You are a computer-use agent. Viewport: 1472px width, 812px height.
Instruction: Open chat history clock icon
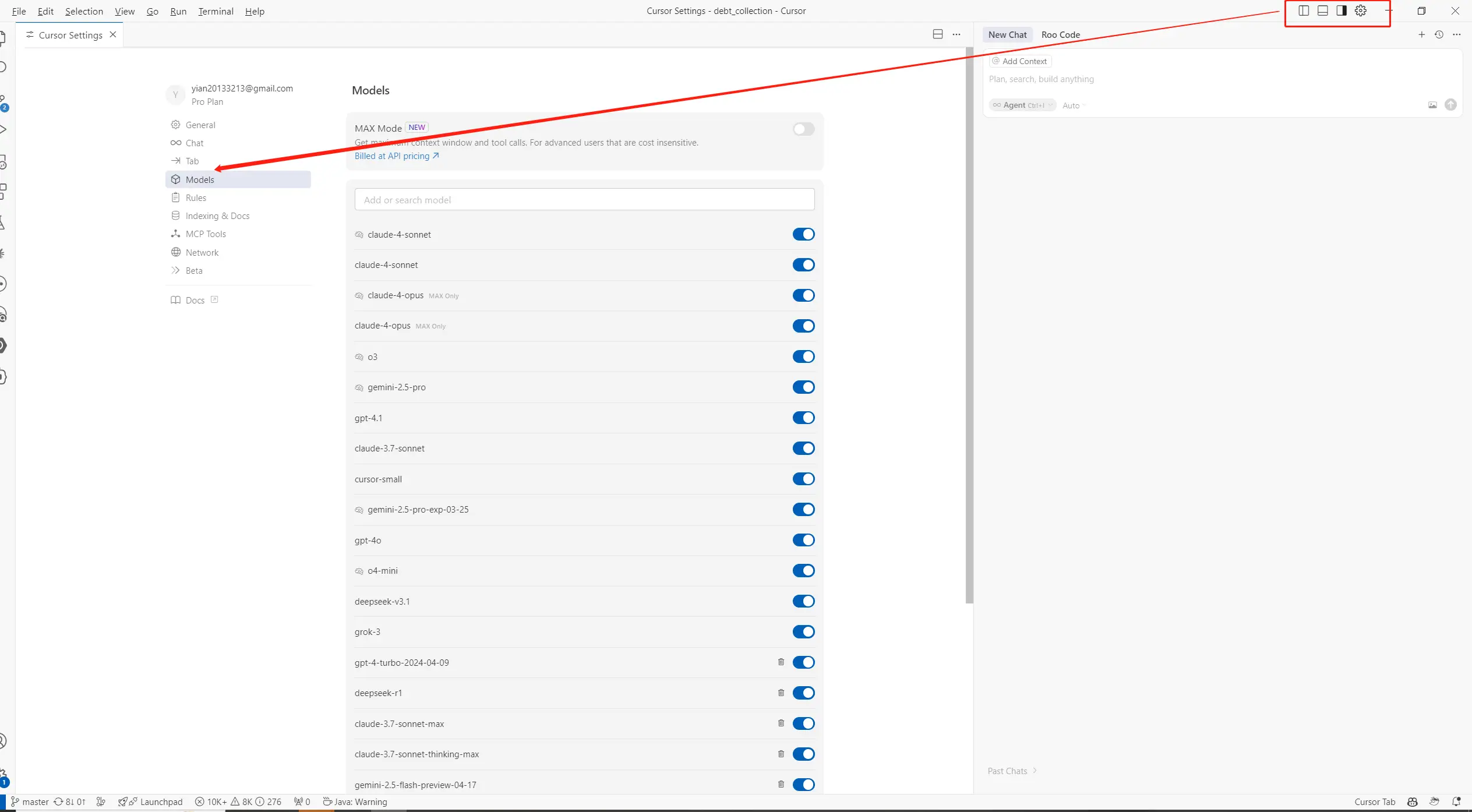click(1439, 34)
